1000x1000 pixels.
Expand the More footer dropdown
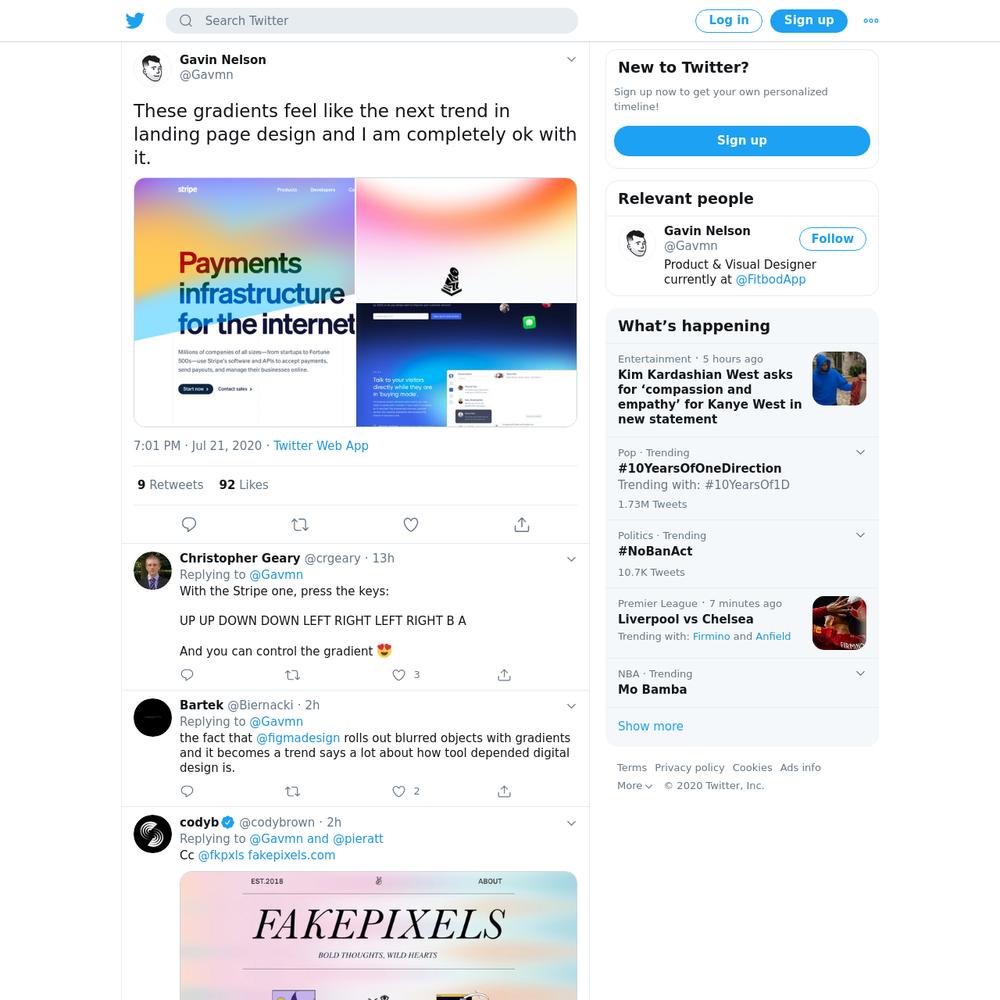[x=635, y=786]
